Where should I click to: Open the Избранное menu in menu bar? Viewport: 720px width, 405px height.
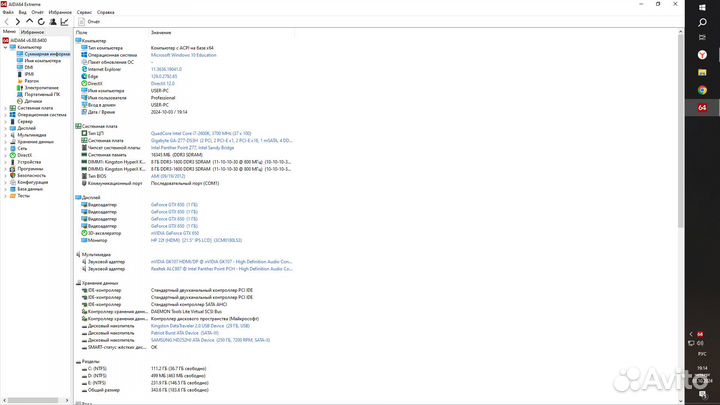(60, 12)
